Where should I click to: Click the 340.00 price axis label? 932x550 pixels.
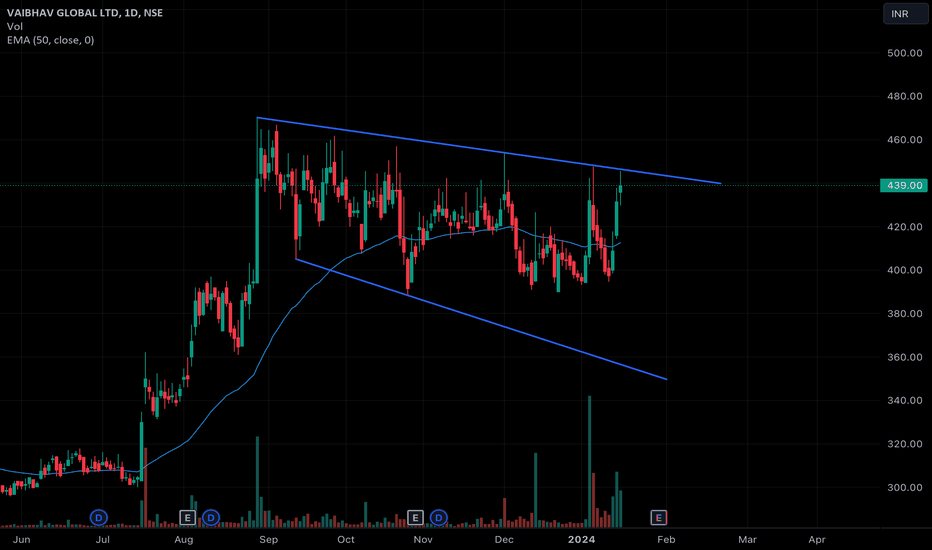[x=905, y=400]
